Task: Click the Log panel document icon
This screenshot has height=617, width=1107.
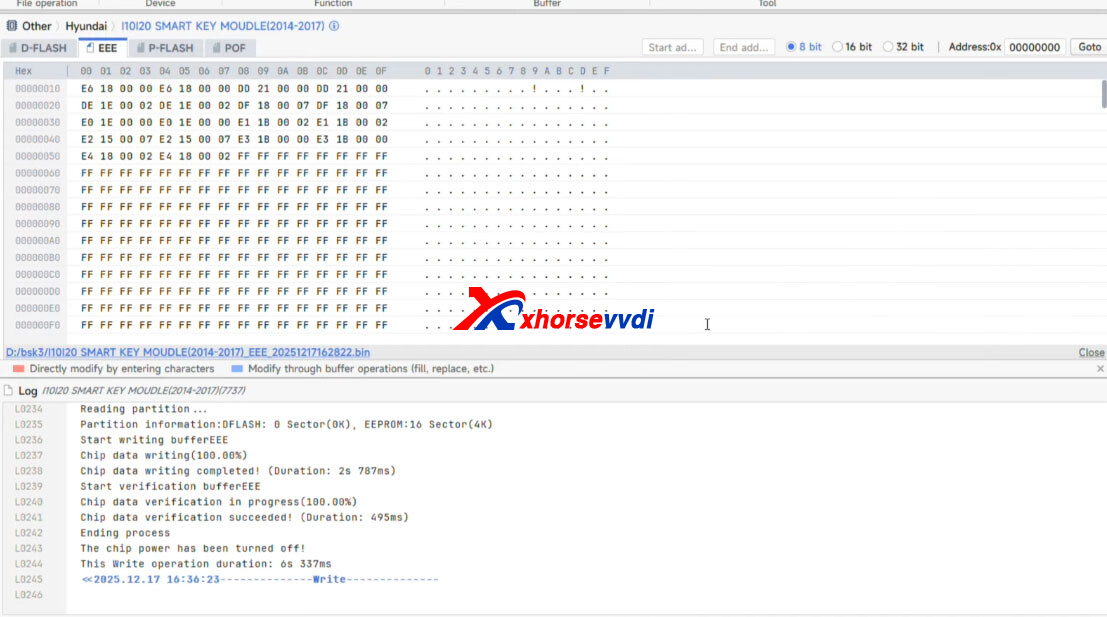Action: [8, 389]
